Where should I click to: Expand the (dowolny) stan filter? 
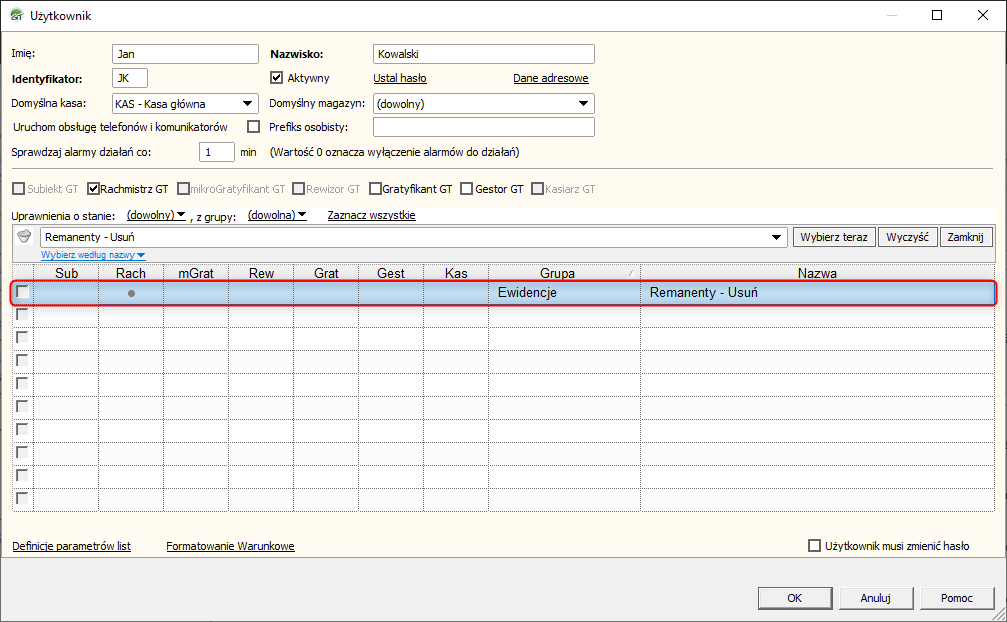click(x=156, y=215)
